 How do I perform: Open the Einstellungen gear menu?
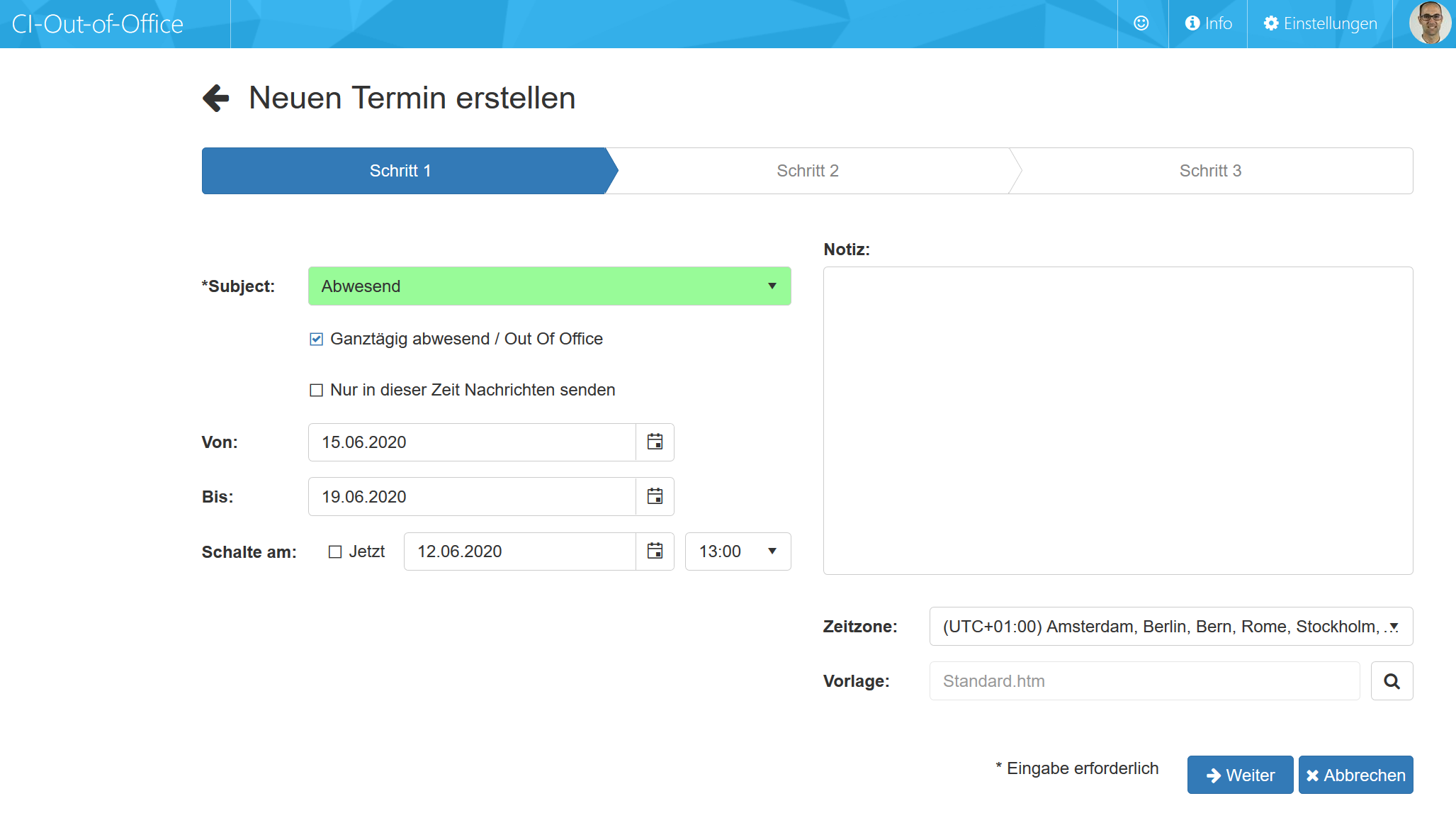1320,23
